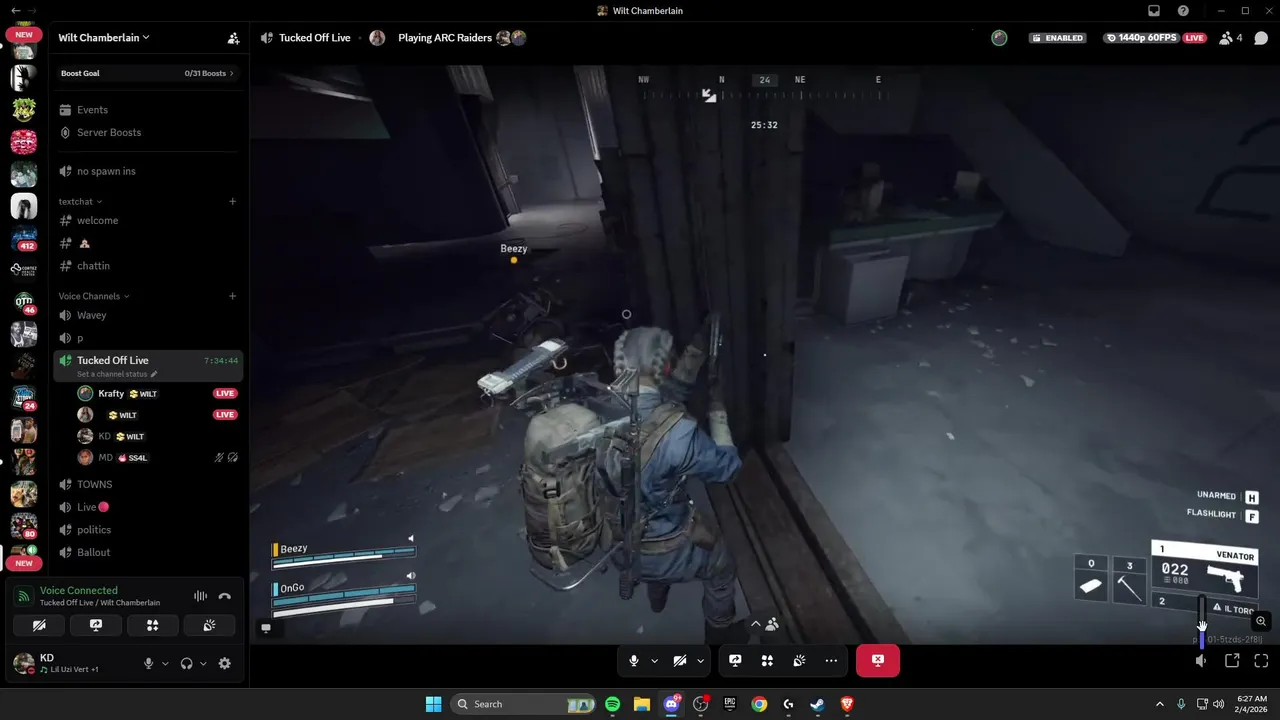Click the Windows taskbar Search box
This screenshot has height=720, width=1280.
[x=524, y=704]
